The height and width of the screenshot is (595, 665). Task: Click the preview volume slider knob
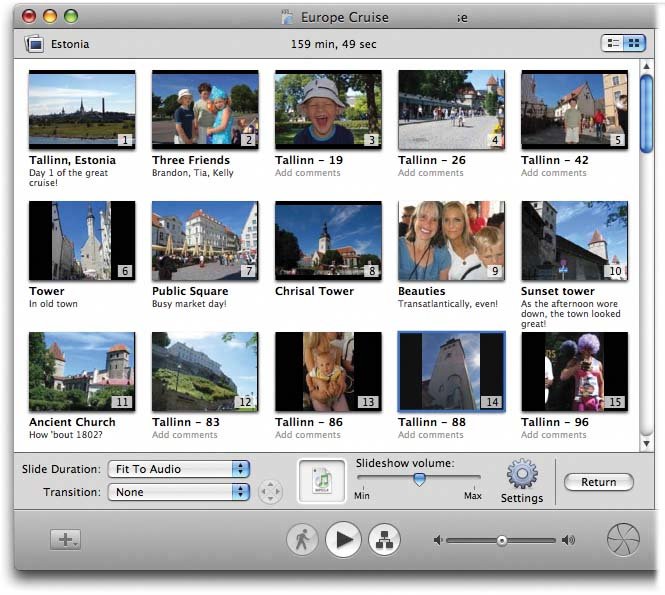pyautogui.click(x=502, y=541)
